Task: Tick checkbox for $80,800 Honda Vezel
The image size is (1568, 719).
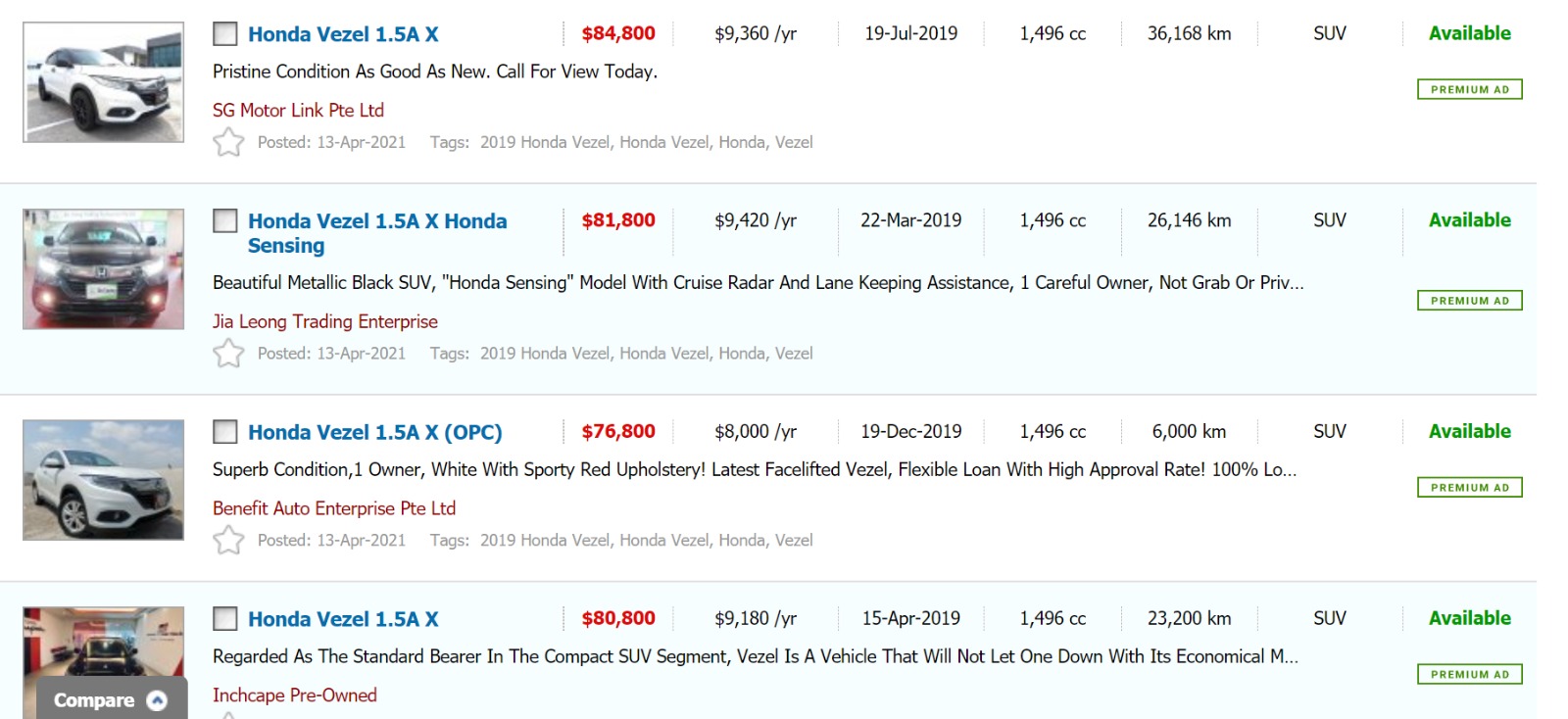Action: (225, 619)
